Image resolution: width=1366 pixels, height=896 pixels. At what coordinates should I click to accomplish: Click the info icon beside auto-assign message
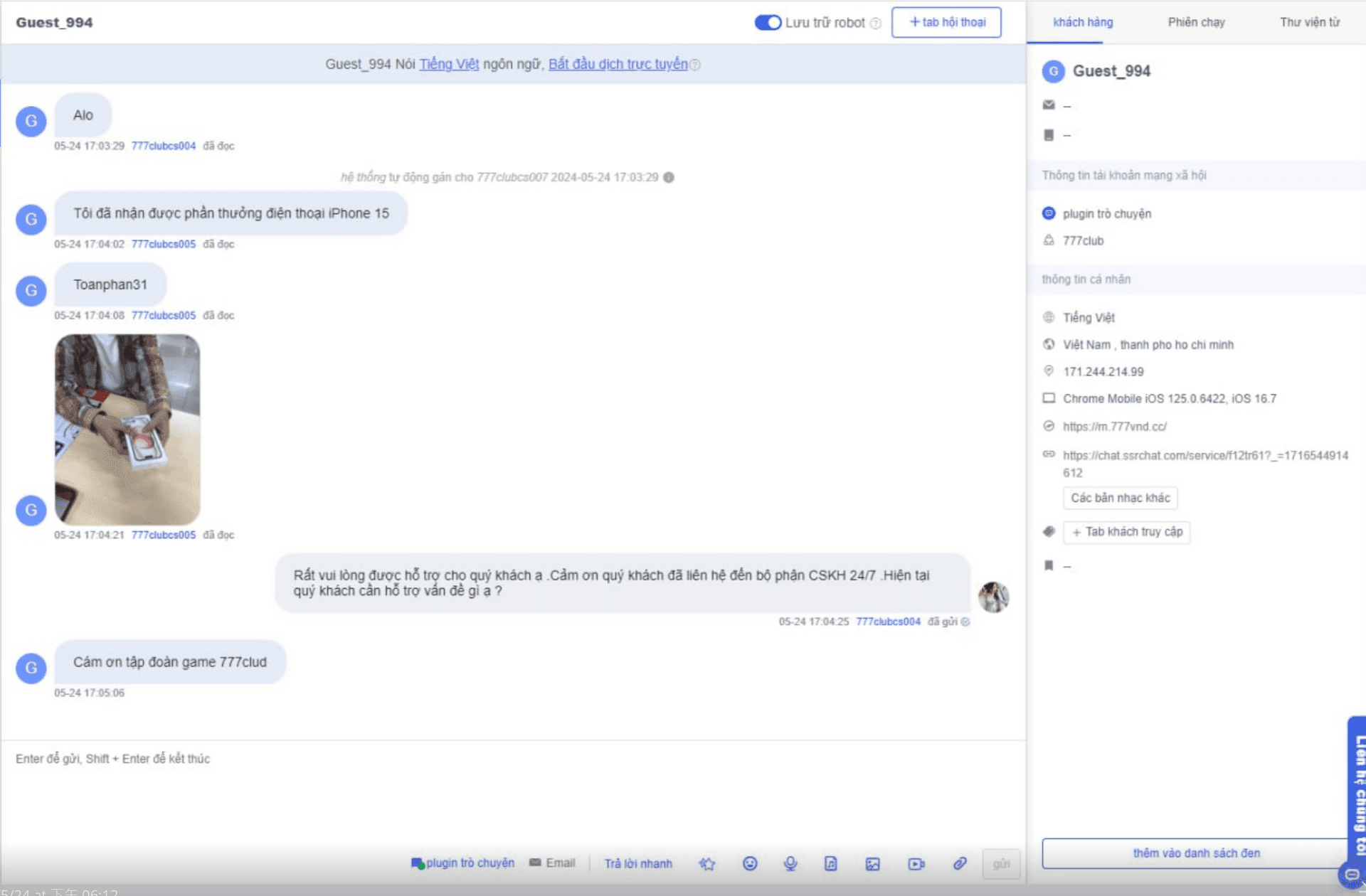[x=669, y=177]
